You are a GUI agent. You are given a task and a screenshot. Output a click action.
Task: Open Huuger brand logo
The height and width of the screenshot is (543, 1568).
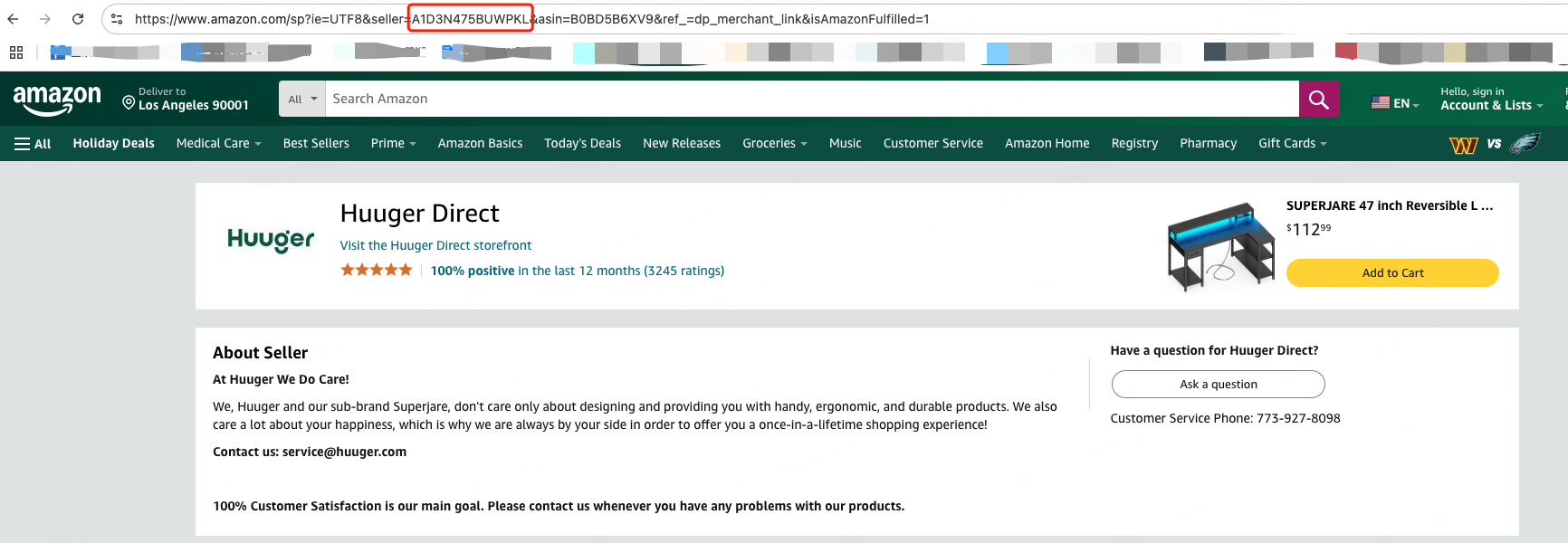(271, 240)
